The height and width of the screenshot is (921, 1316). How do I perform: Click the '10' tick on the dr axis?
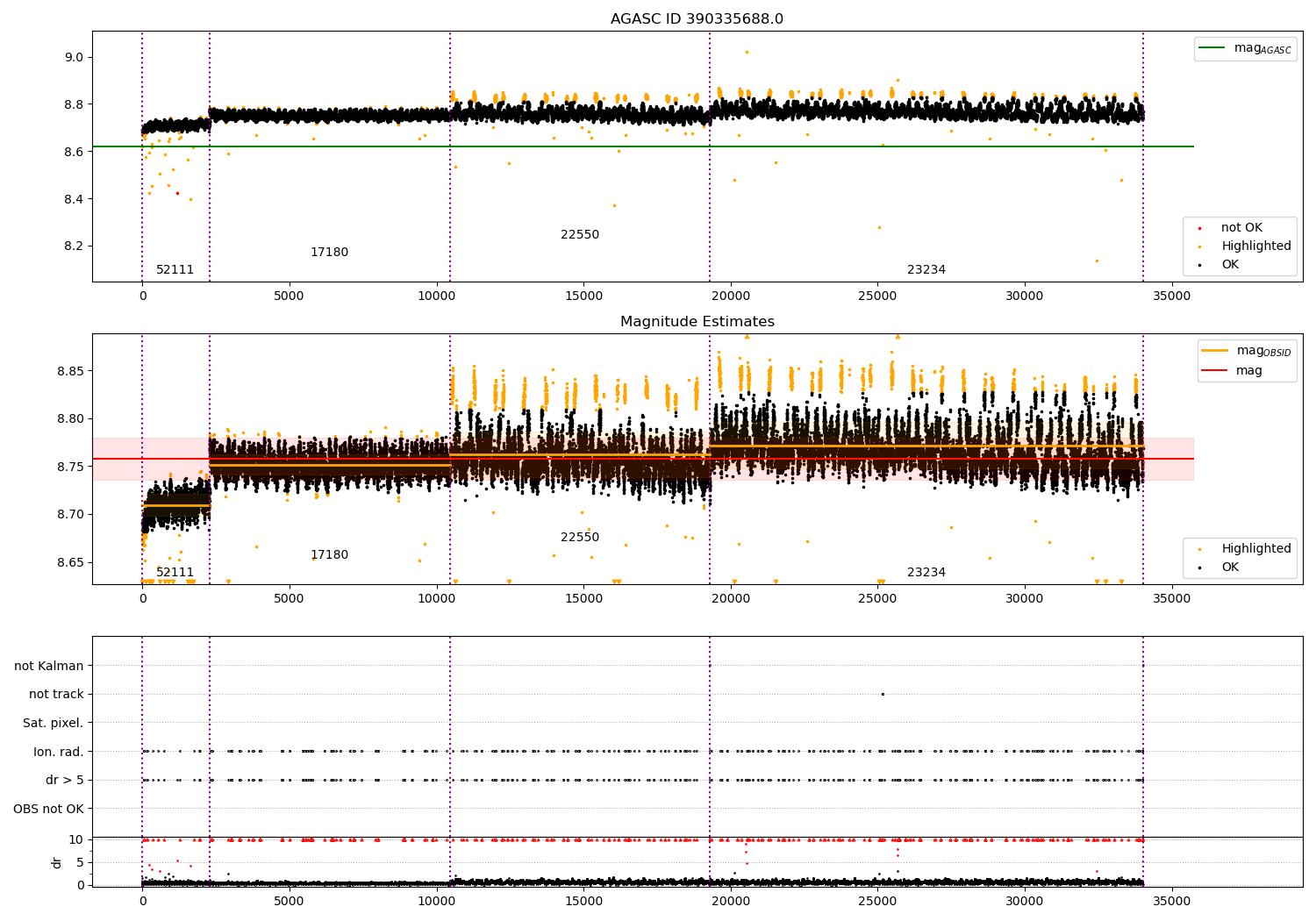coord(76,840)
